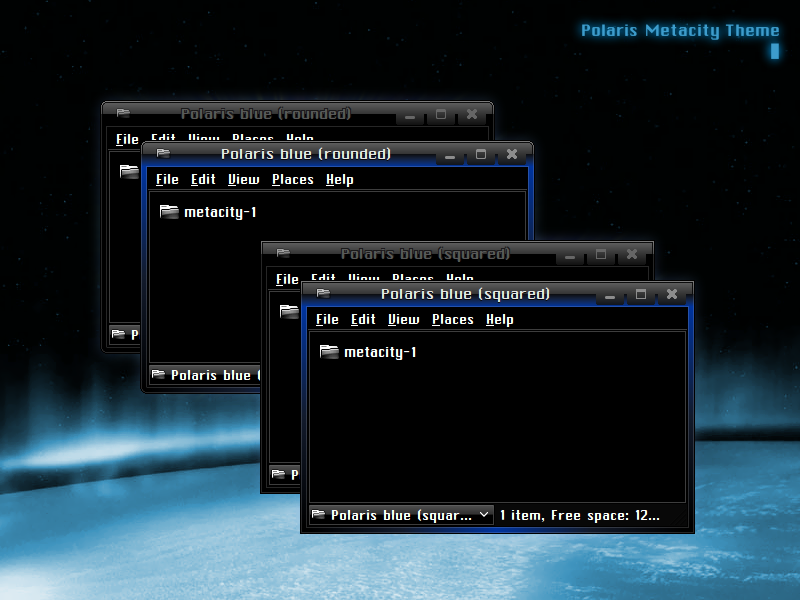Click metacity-1 label in focused rounded window

coord(220,212)
